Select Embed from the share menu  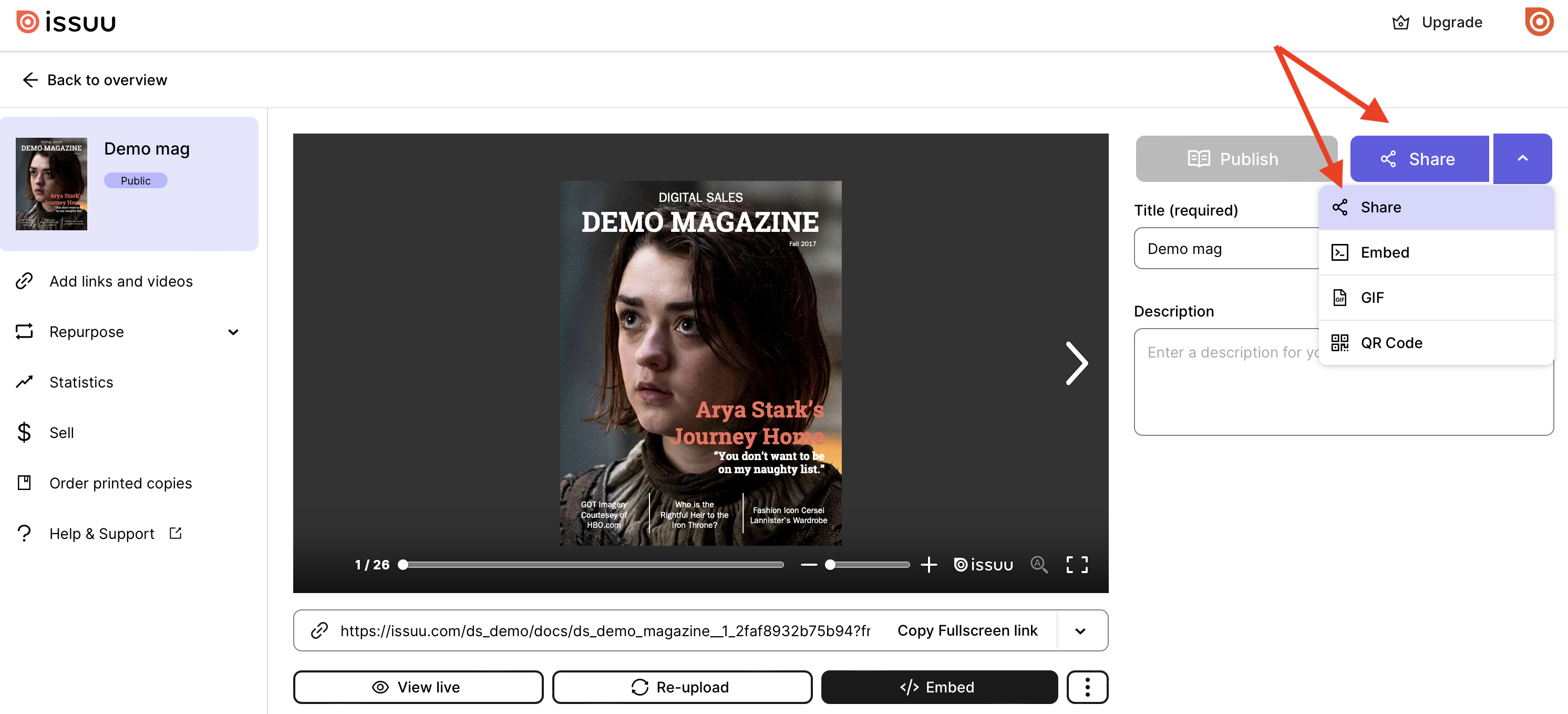1385,252
